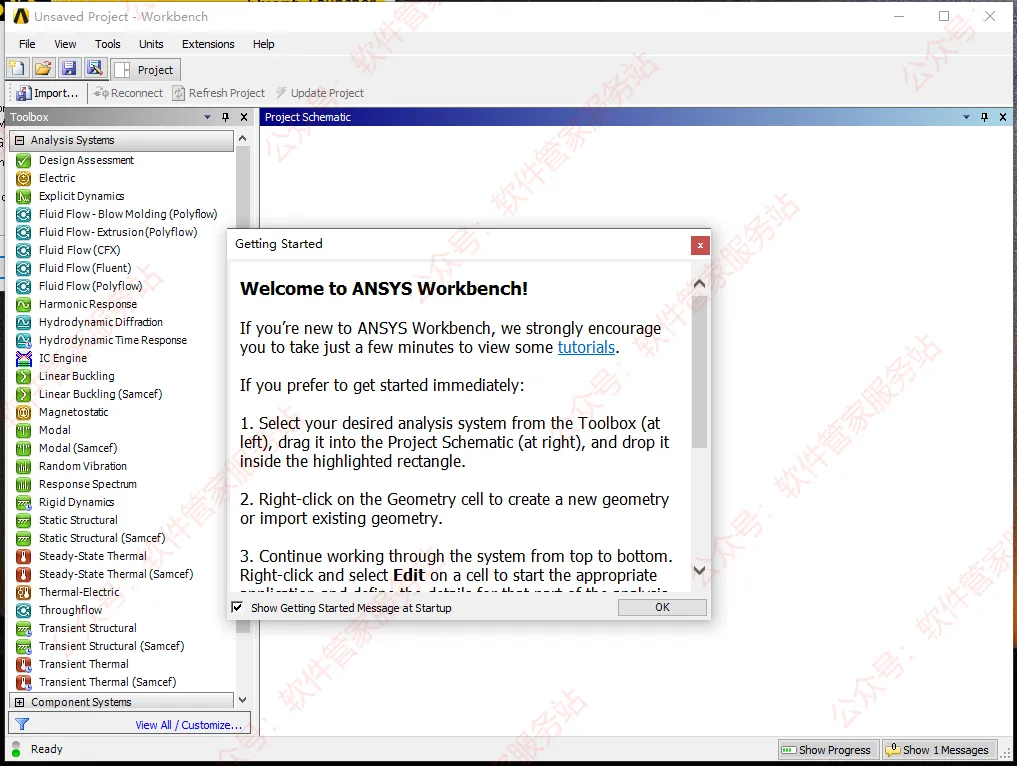Open the Toolbox panel dropdown arrow
This screenshot has width=1017, height=766.
point(208,117)
